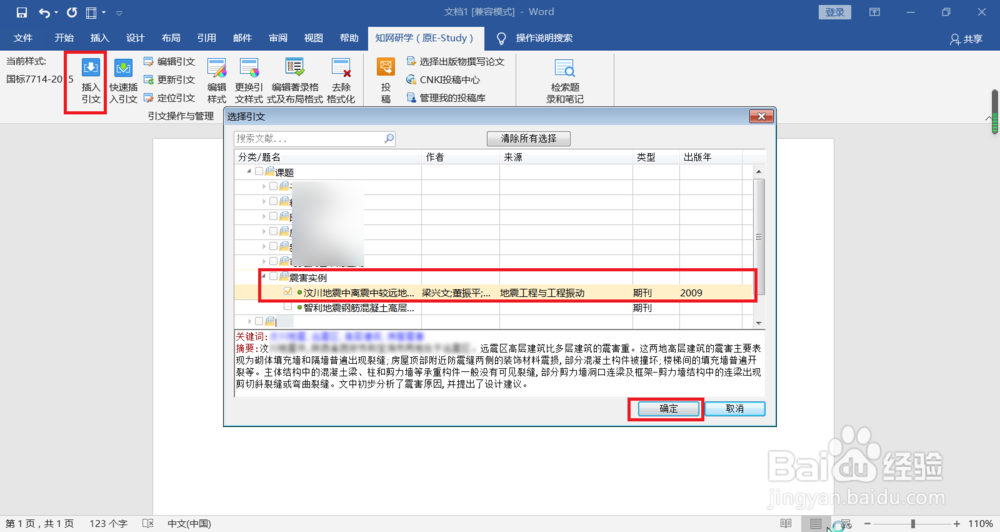Switch to the 插入 ribbon tab
Viewport: 1000px width, 532px height.
point(100,38)
